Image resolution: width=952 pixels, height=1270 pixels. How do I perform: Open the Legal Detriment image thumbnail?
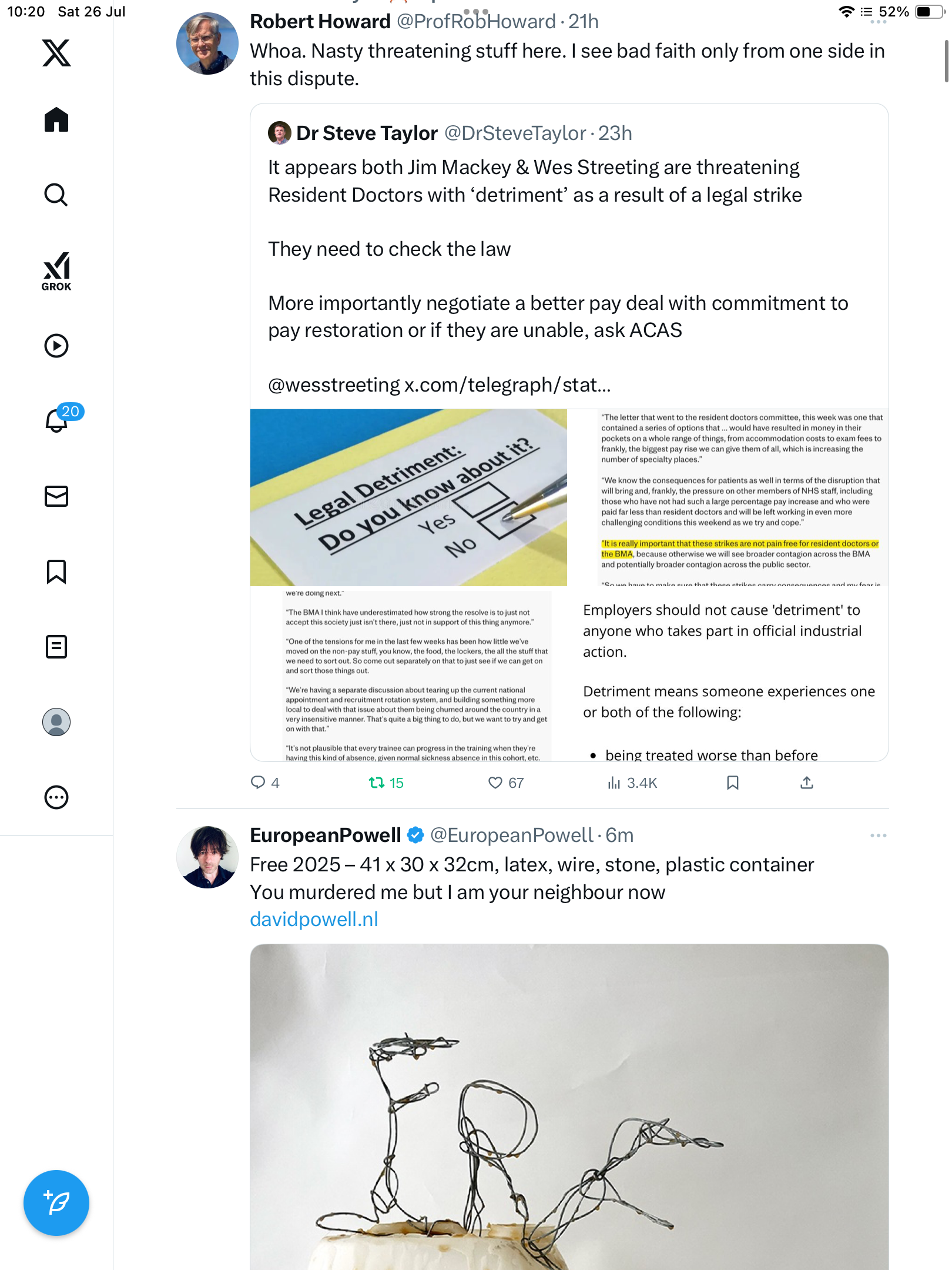click(x=408, y=497)
